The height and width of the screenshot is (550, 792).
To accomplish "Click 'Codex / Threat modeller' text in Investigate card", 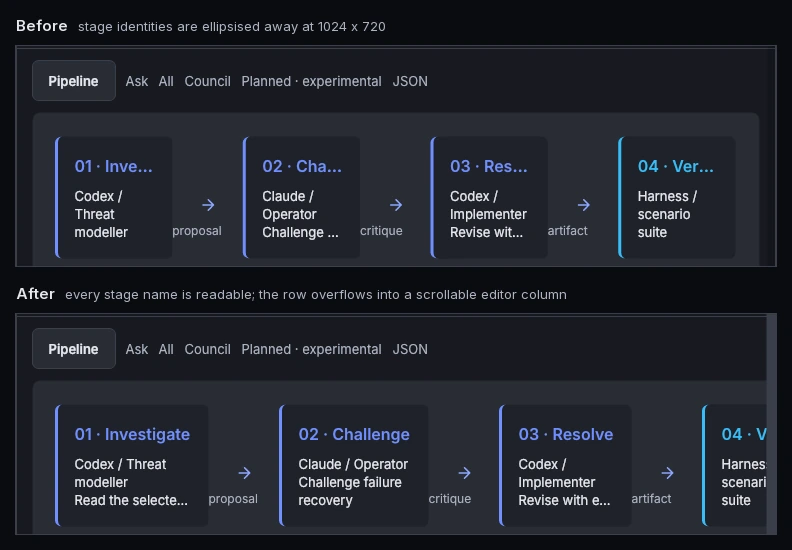I will (x=120, y=473).
